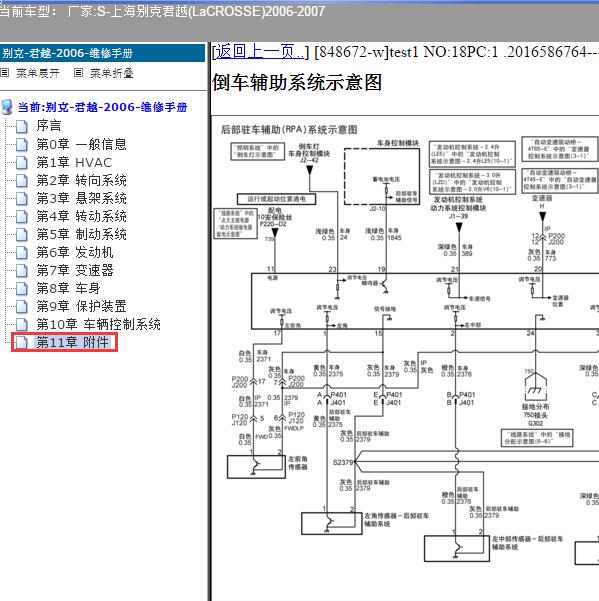This screenshot has height=601, width=599.
Task: Open 第9章 保护装置
Action: click(81, 306)
